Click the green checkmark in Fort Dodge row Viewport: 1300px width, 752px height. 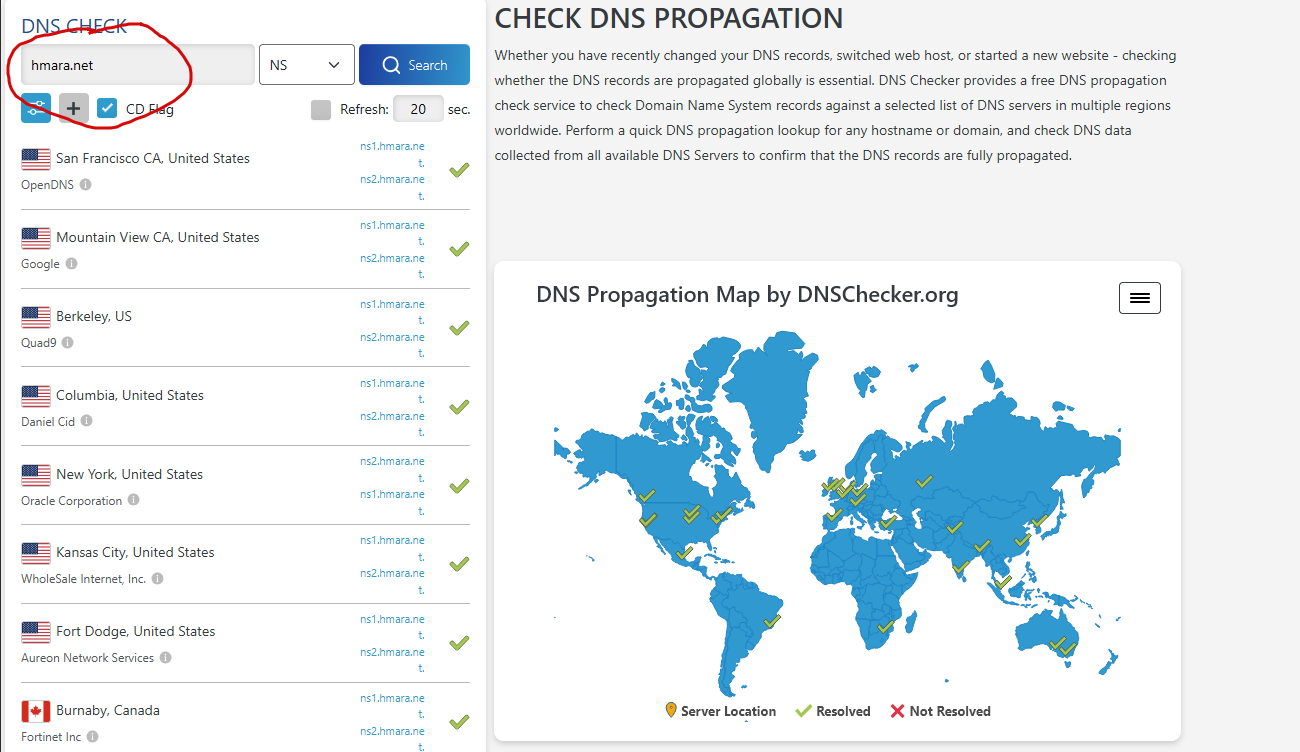pyautogui.click(x=459, y=643)
